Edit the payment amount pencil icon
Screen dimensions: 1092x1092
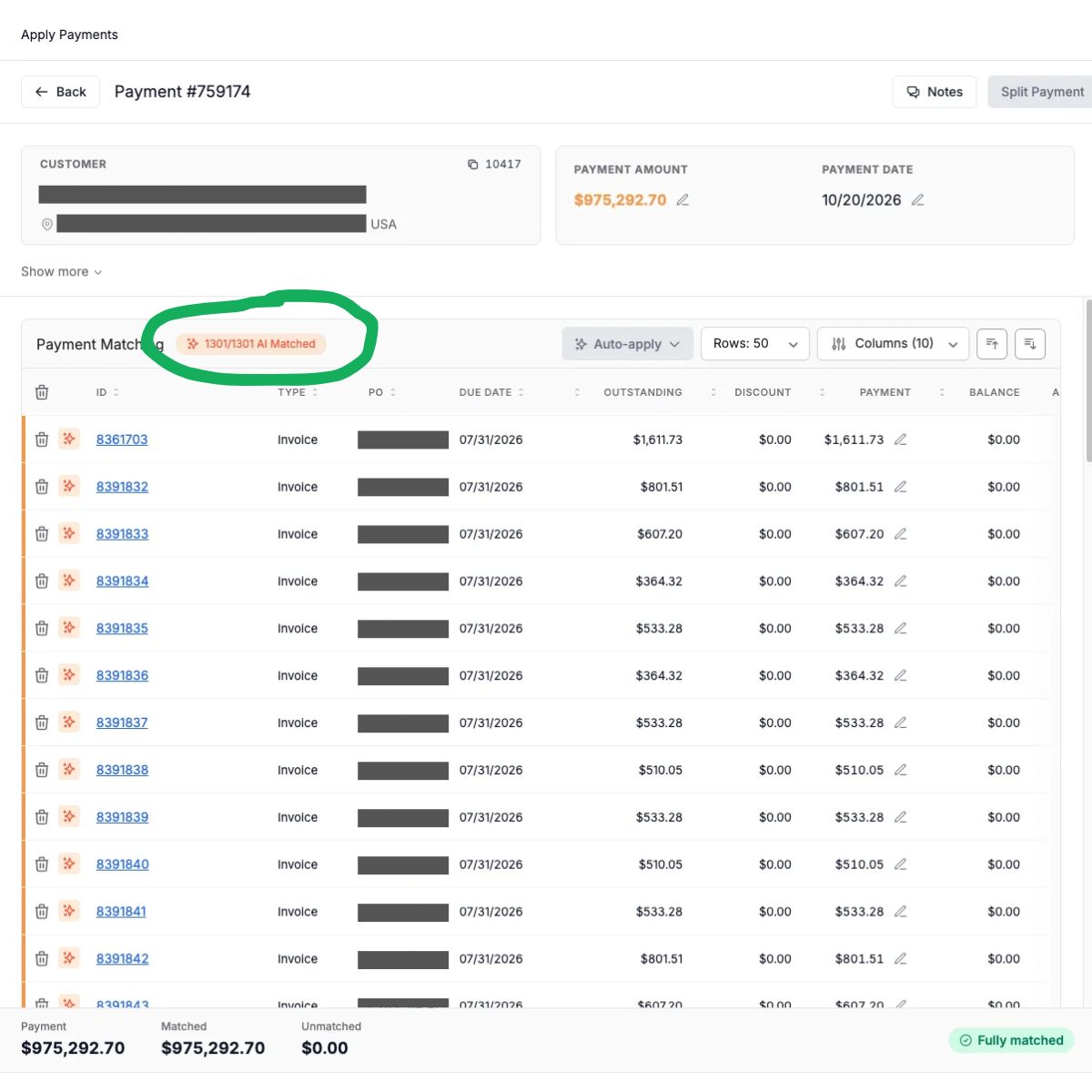pyautogui.click(x=682, y=200)
